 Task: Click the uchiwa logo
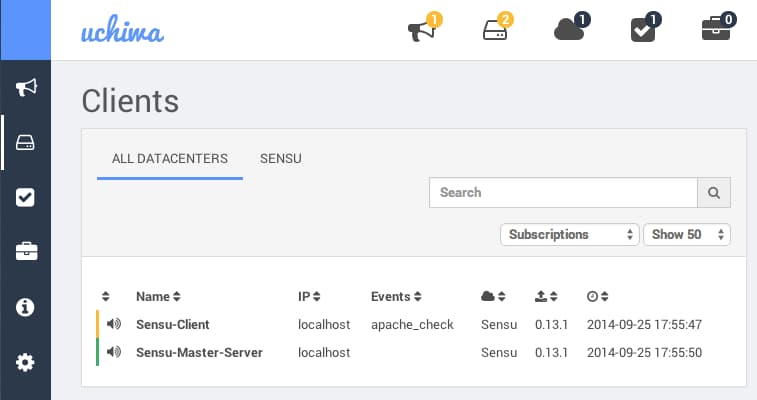(122, 29)
